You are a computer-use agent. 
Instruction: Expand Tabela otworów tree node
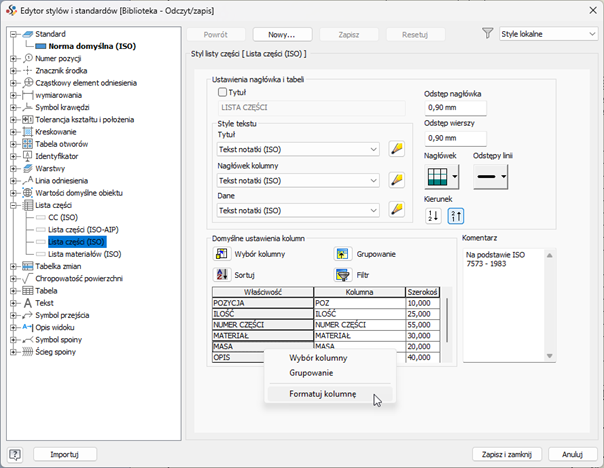coord(14,144)
